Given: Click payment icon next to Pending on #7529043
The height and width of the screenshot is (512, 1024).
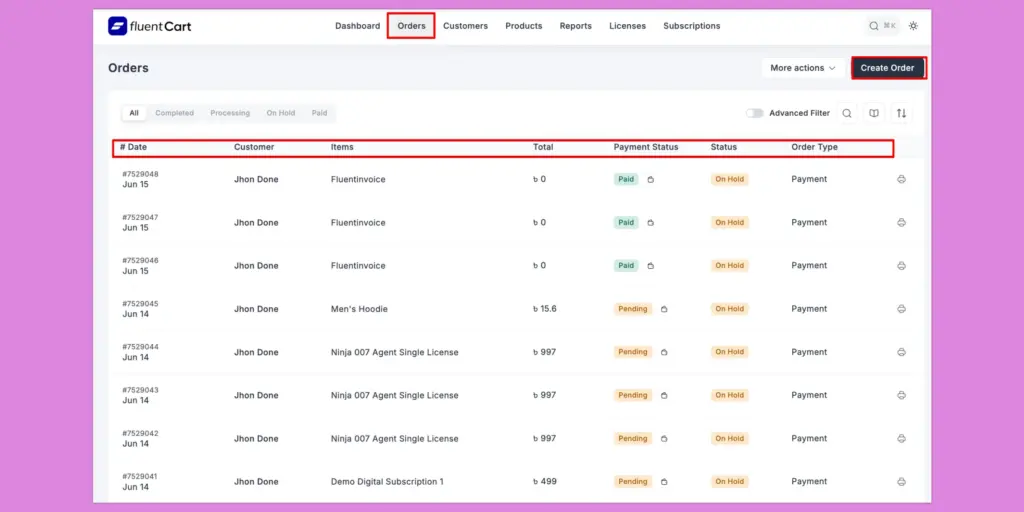Looking at the screenshot, I should 664,395.
